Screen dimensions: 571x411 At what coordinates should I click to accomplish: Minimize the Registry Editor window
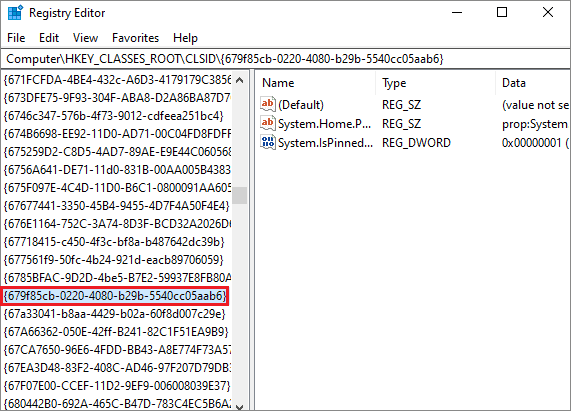point(457,12)
